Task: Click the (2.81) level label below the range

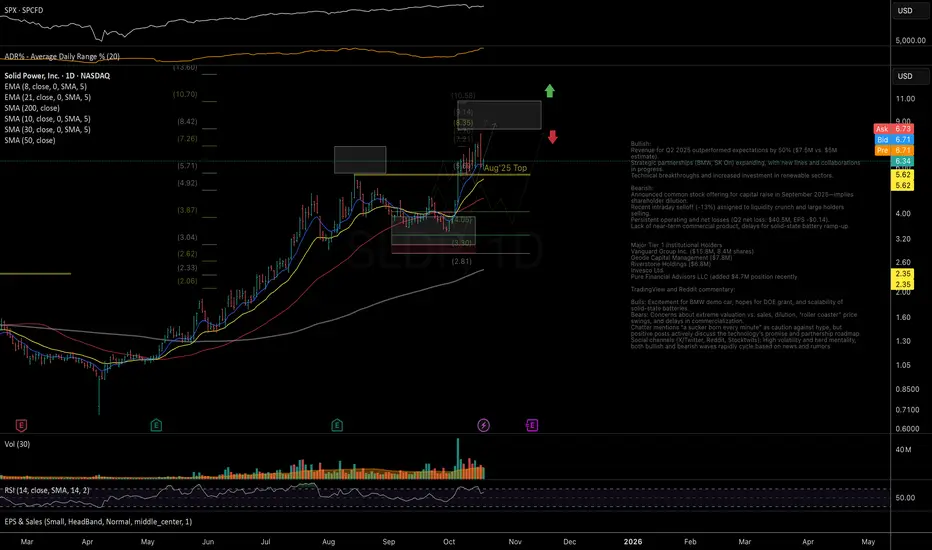Action: pyautogui.click(x=462, y=261)
